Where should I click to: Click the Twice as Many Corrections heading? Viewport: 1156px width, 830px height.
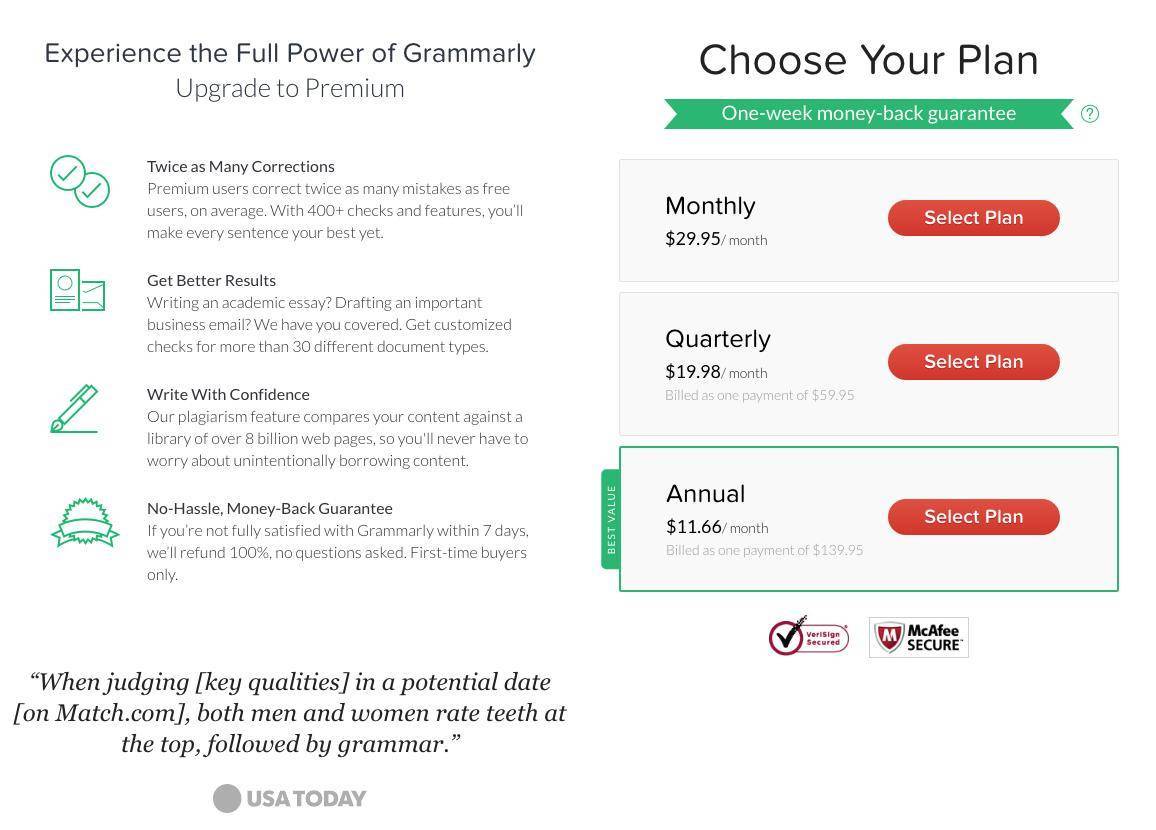coord(240,167)
